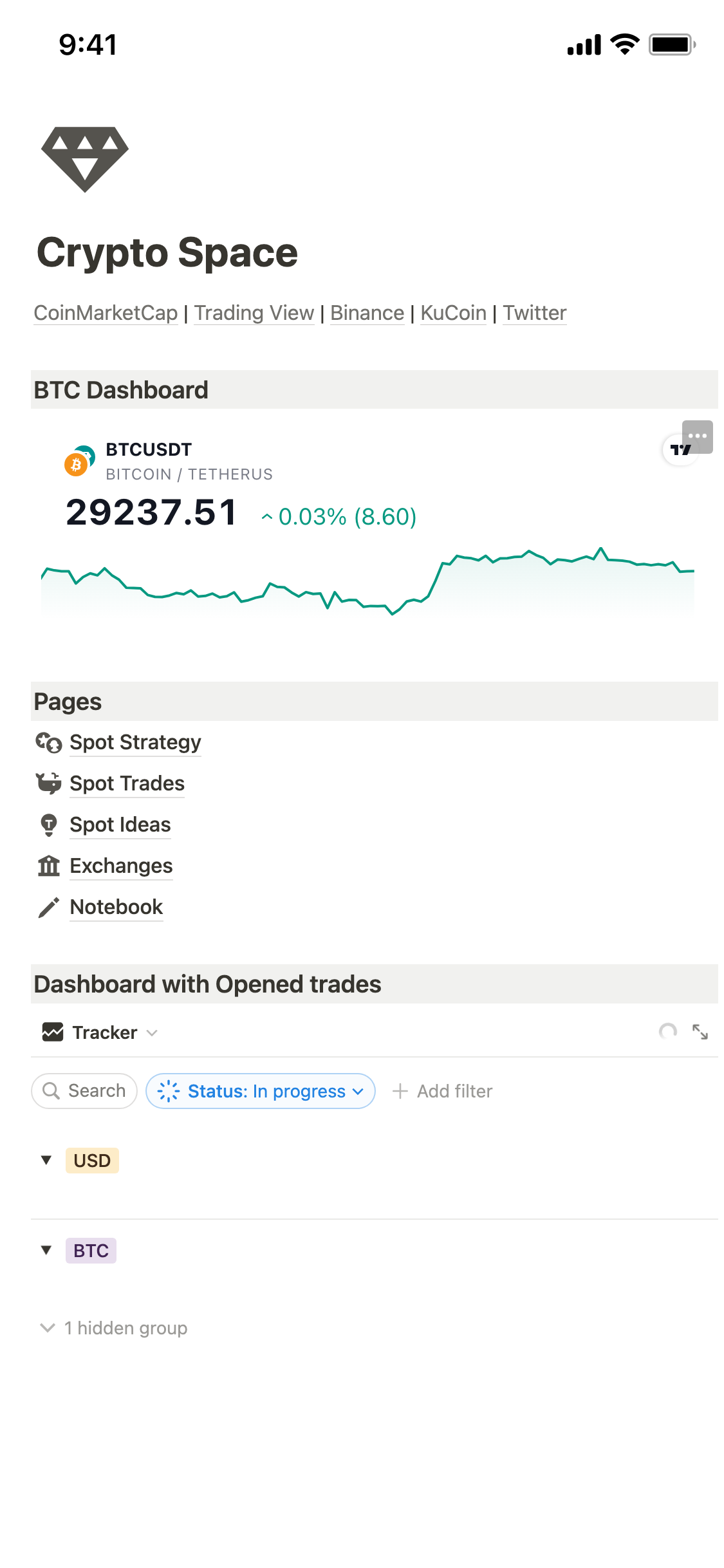Tap the Bitcoin coin logo
This screenshot has height=1568, width=724.
tap(77, 464)
